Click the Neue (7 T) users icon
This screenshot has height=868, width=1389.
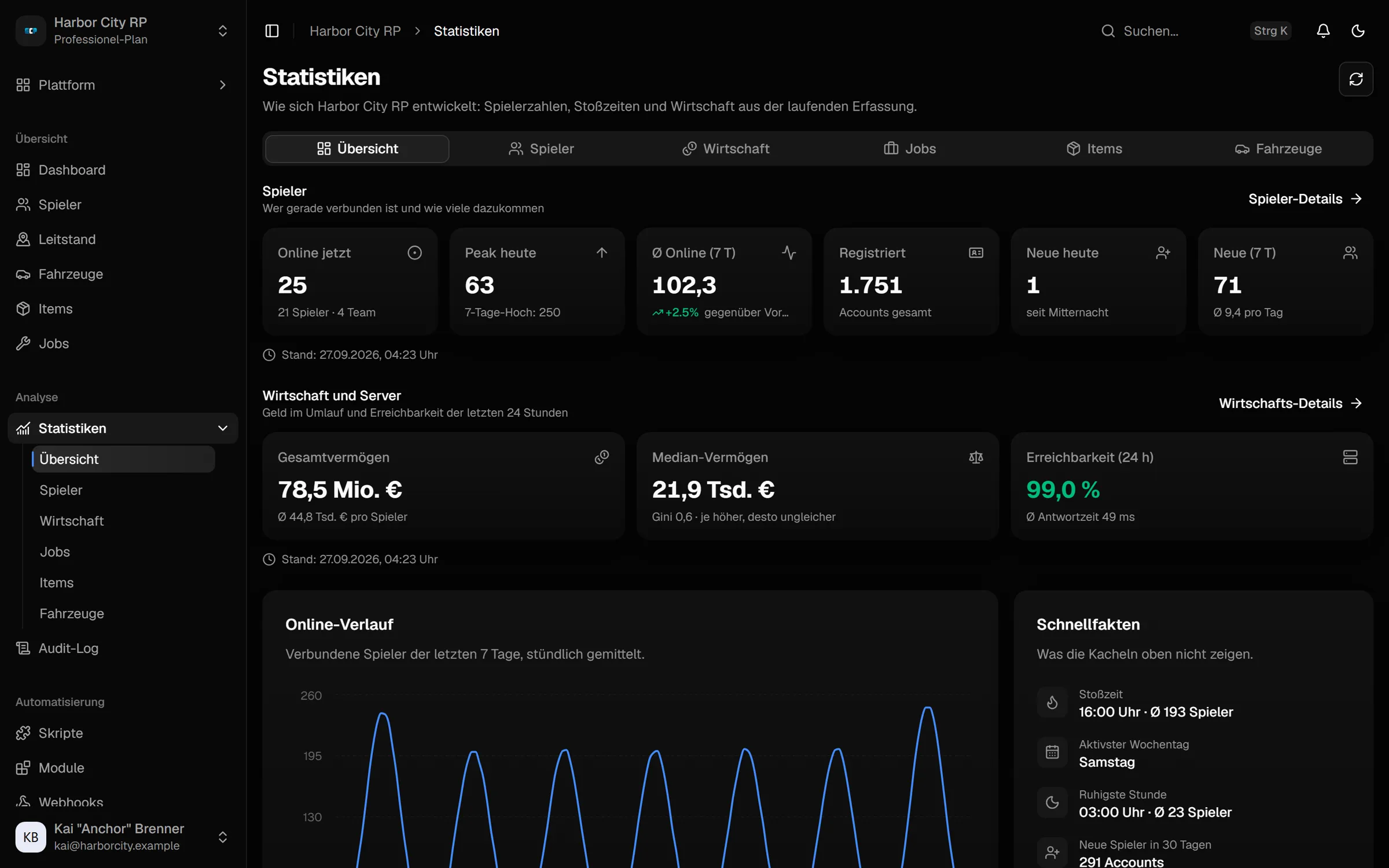(1350, 253)
